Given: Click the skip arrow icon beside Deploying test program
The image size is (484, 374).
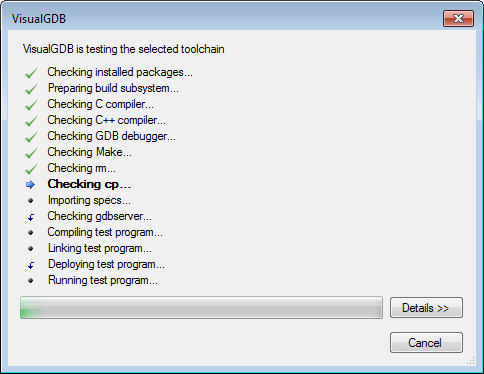Looking at the screenshot, I should click(x=31, y=265).
